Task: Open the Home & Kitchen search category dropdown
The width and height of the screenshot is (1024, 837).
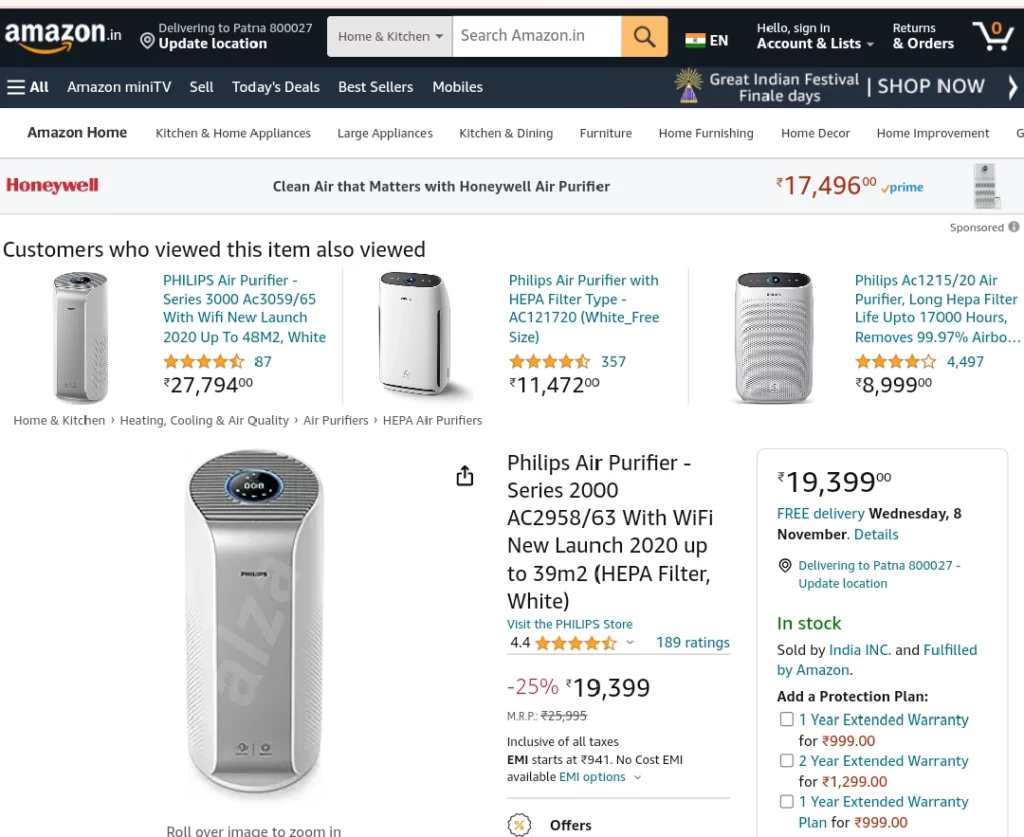Action: pyautogui.click(x=390, y=37)
